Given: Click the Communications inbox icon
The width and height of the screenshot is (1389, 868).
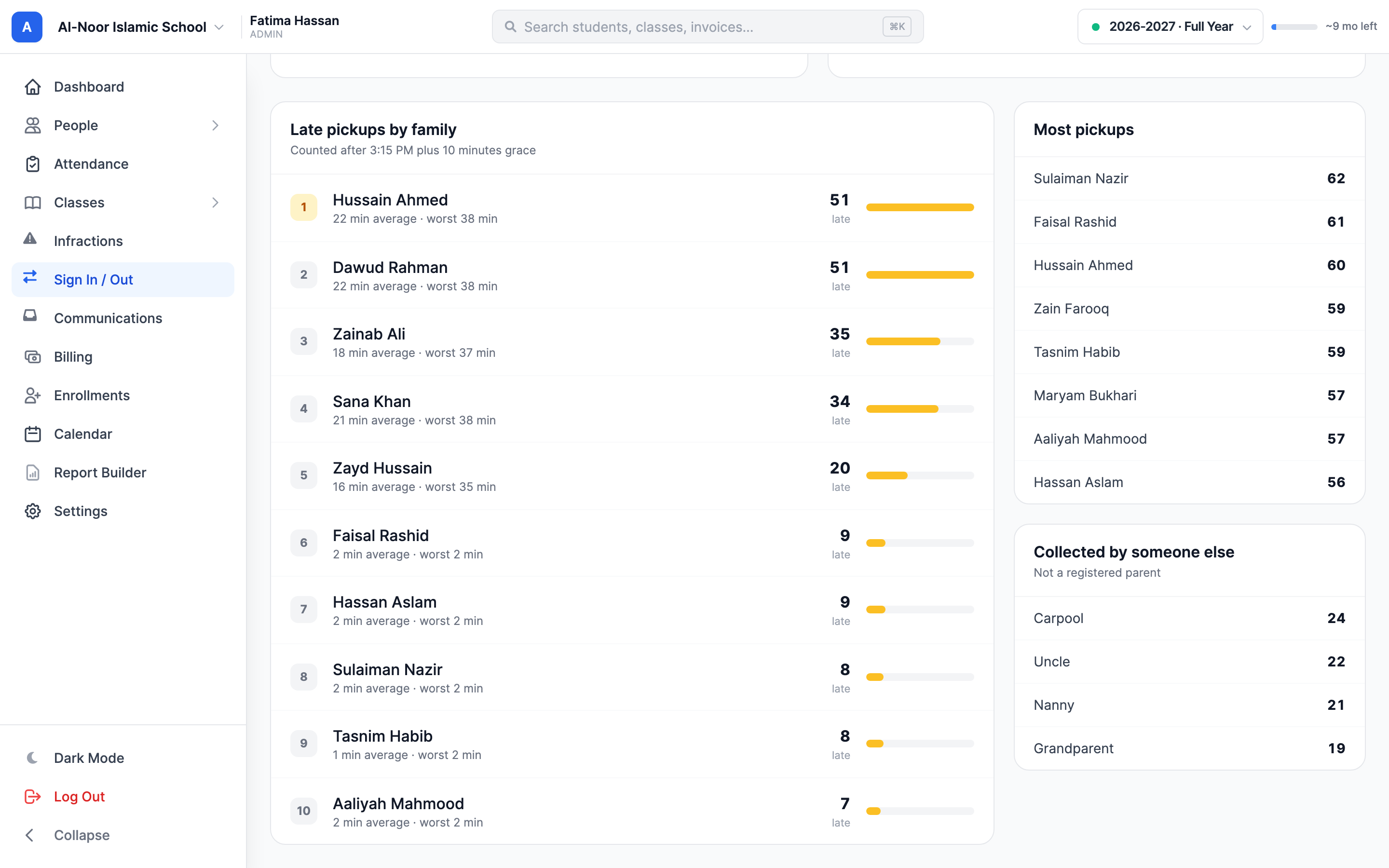Looking at the screenshot, I should point(30,316).
